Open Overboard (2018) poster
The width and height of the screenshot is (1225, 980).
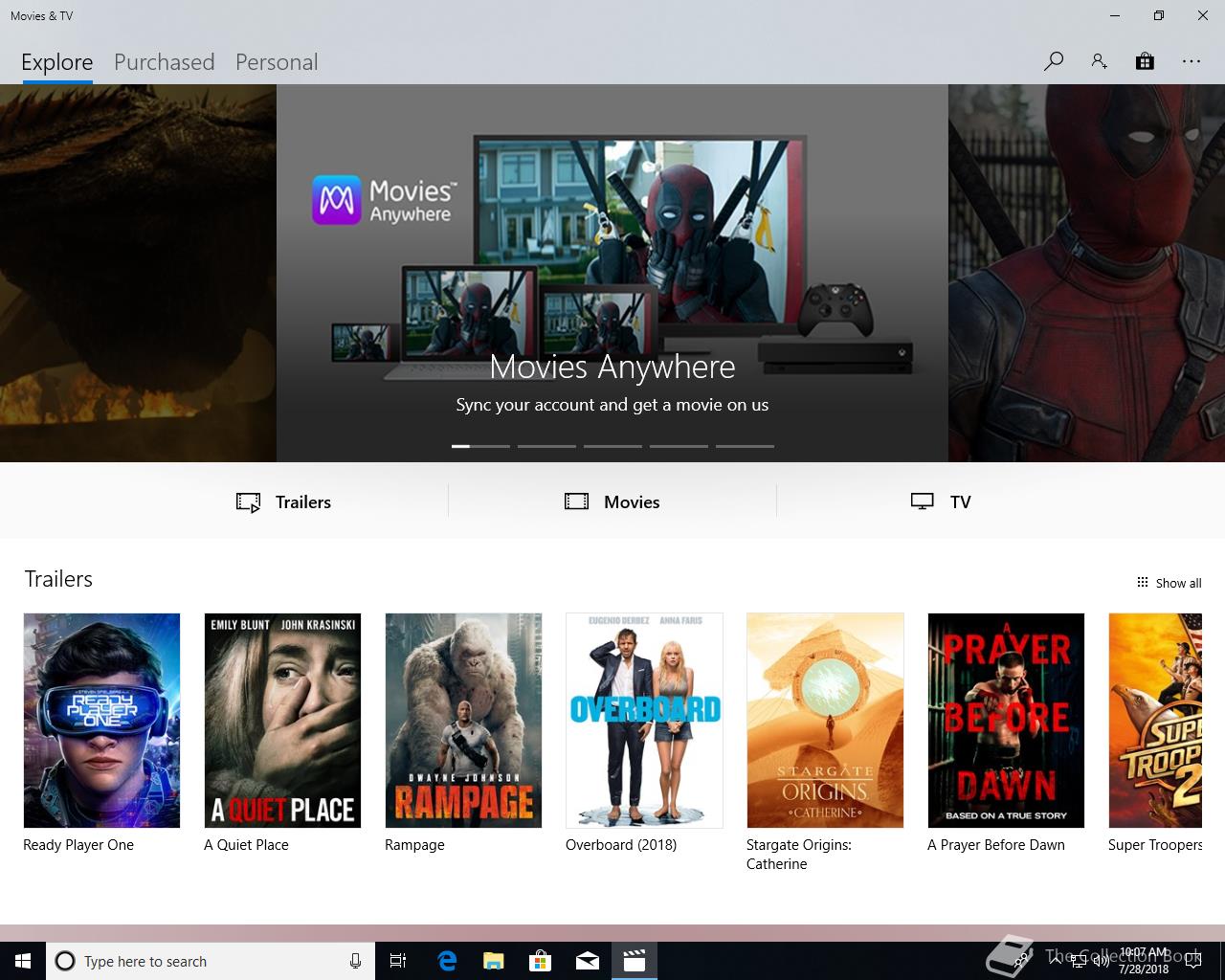(x=644, y=721)
